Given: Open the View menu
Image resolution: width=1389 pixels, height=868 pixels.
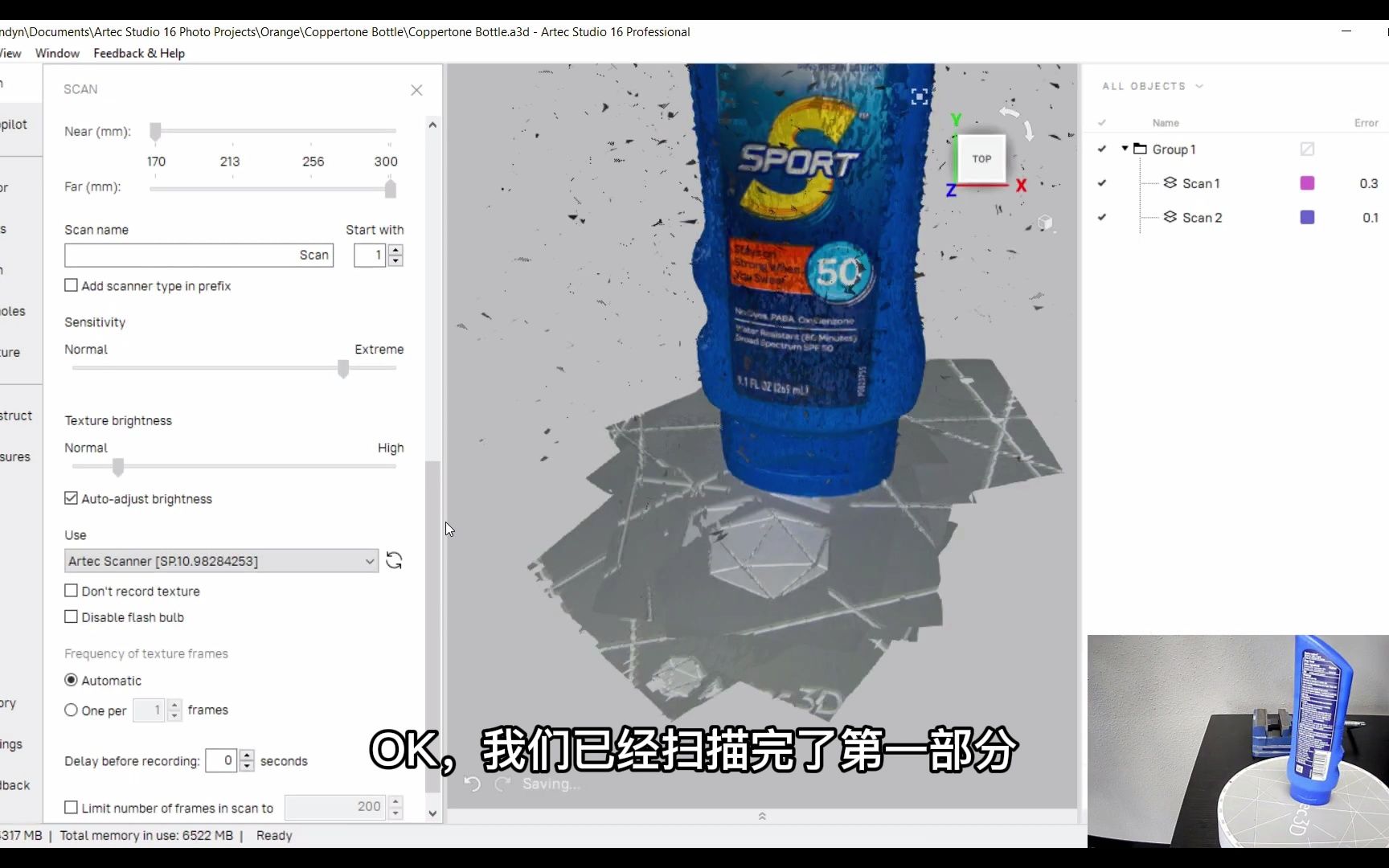Looking at the screenshot, I should click(10, 53).
